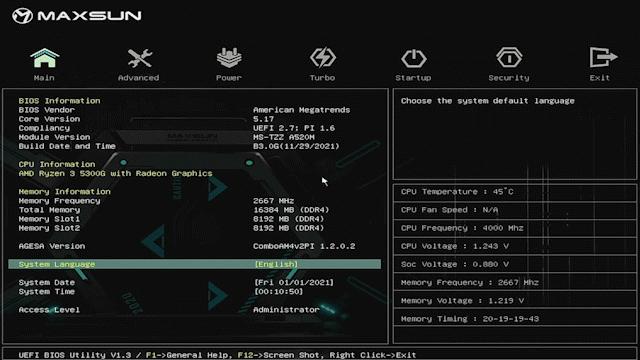Click the 16384 MB (DDR4) value
The width and height of the screenshot is (640, 360).
point(291,210)
